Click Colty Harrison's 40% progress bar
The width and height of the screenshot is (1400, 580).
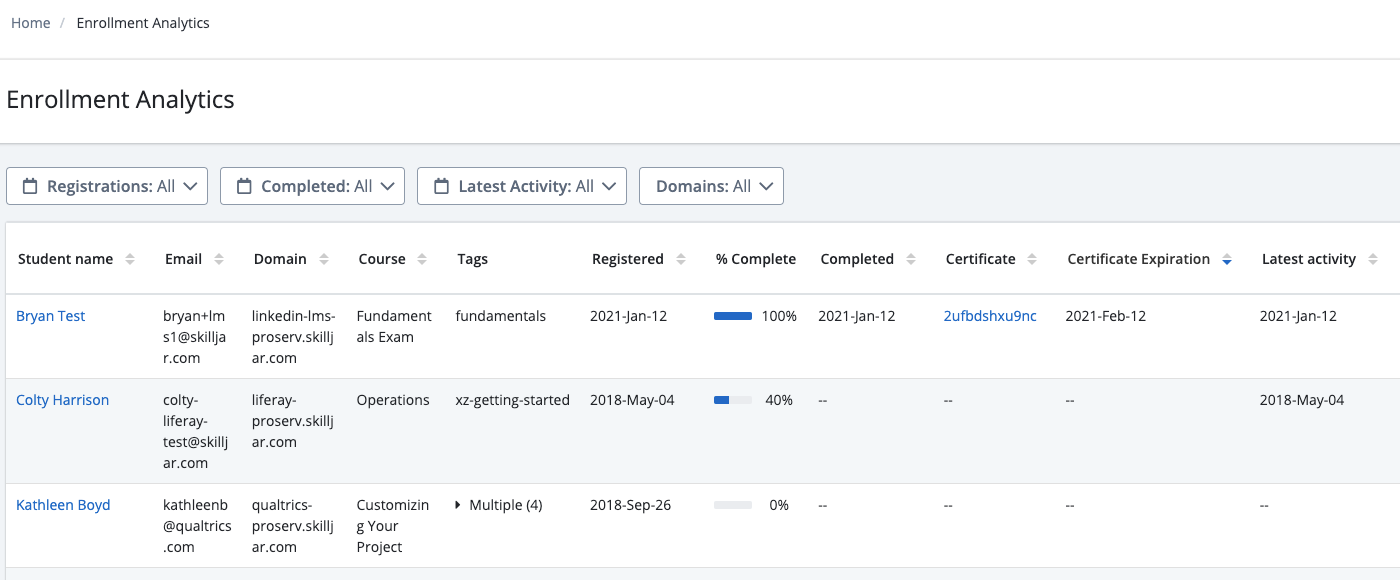pyautogui.click(x=733, y=400)
